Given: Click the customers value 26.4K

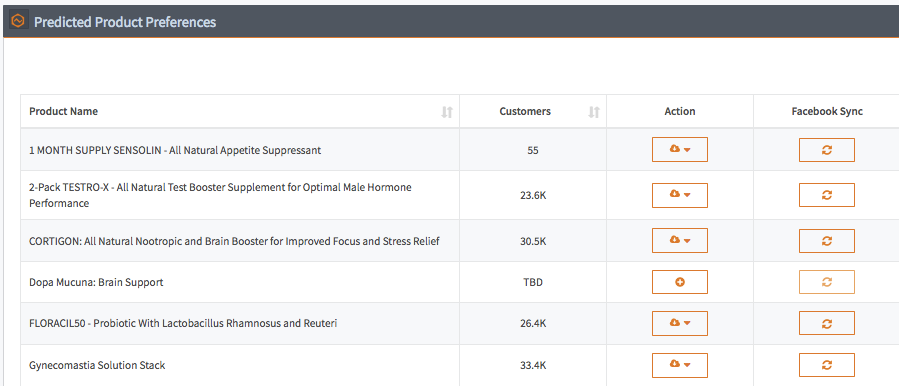Looking at the screenshot, I should point(533,323).
